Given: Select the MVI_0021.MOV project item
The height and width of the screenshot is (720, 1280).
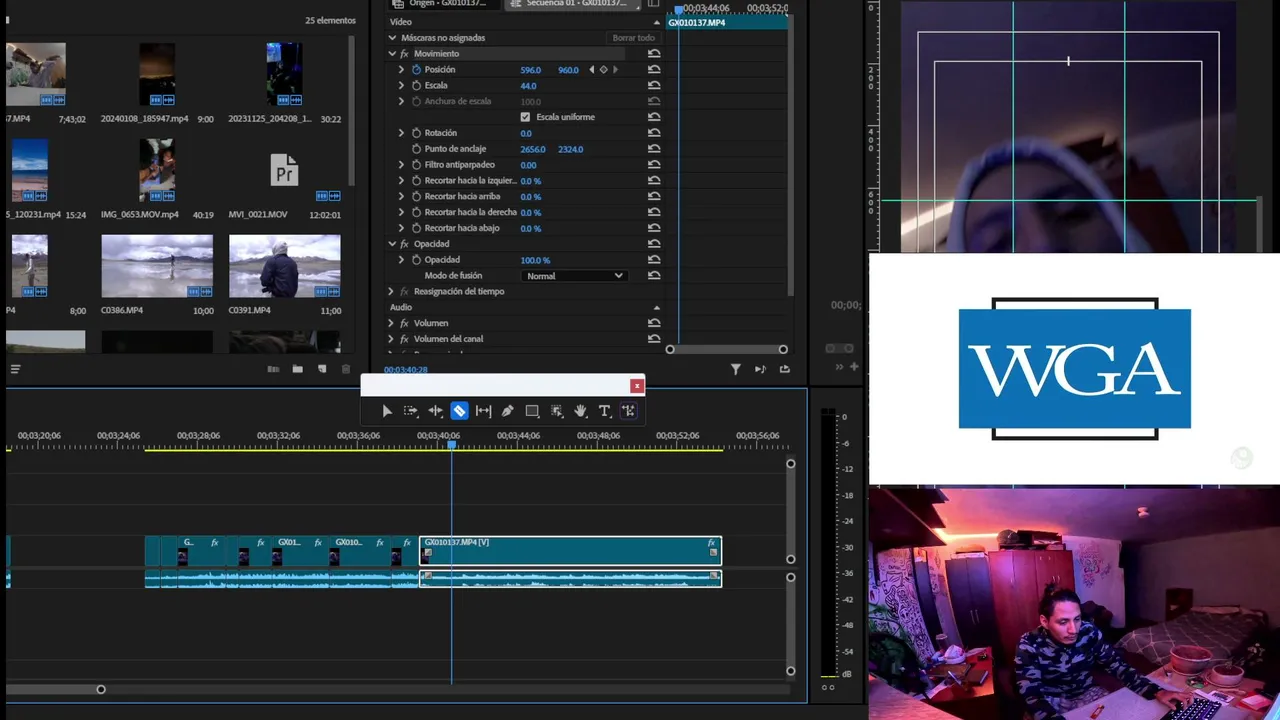Looking at the screenshot, I should pos(285,170).
